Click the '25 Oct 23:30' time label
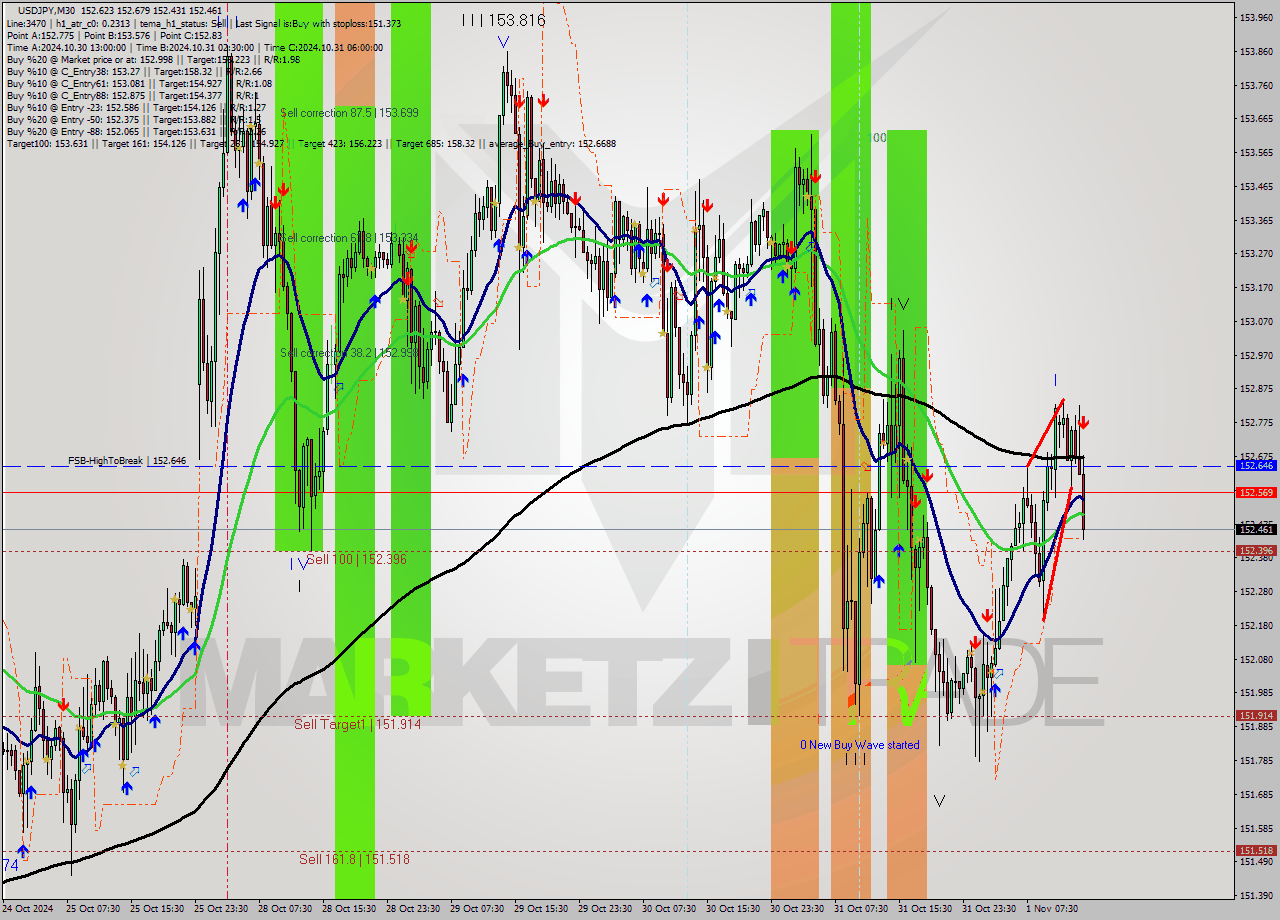Screen dimensions: 1280x920 [x=221, y=909]
